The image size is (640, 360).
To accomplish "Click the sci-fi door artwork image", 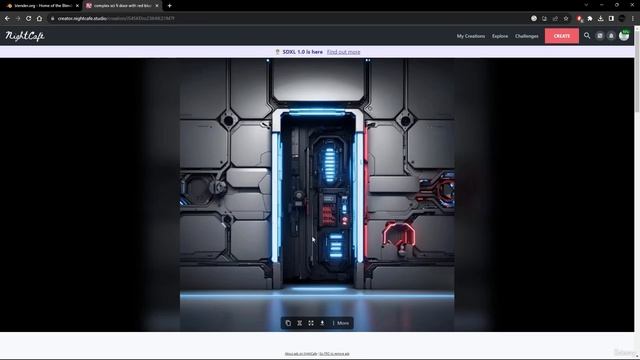I will (317, 195).
